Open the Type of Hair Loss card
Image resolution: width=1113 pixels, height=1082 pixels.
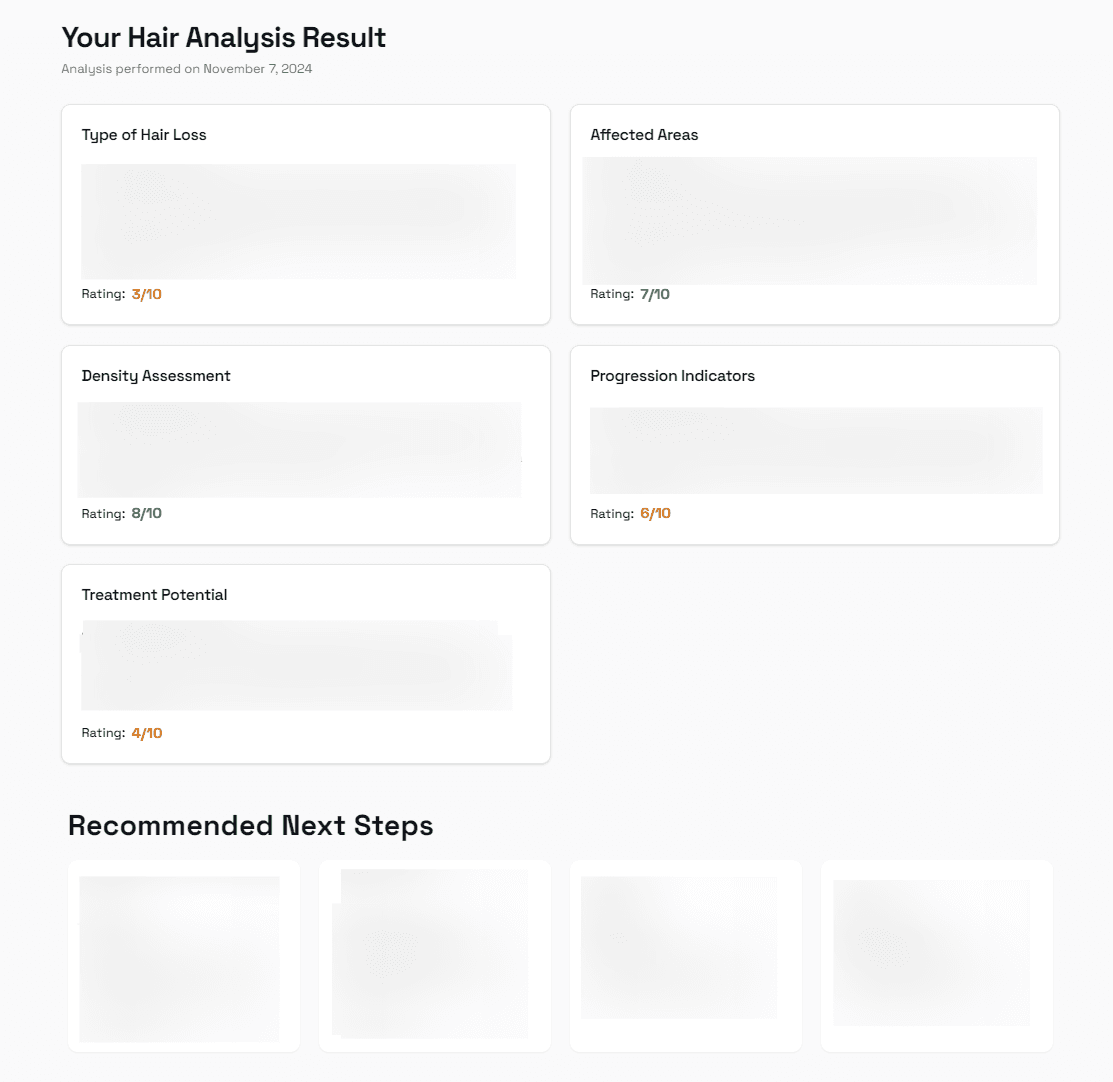click(x=306, y=214)
